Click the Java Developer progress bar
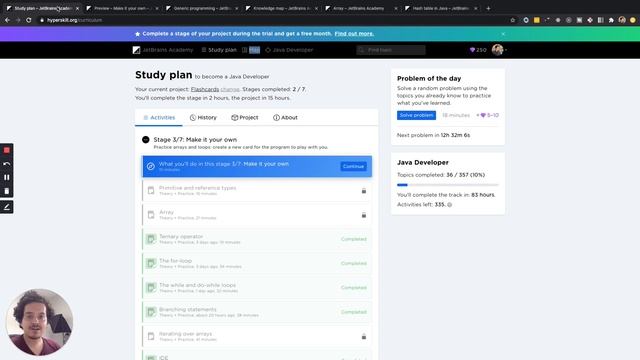This screenshot has height=360, width=640. [448, 185]
